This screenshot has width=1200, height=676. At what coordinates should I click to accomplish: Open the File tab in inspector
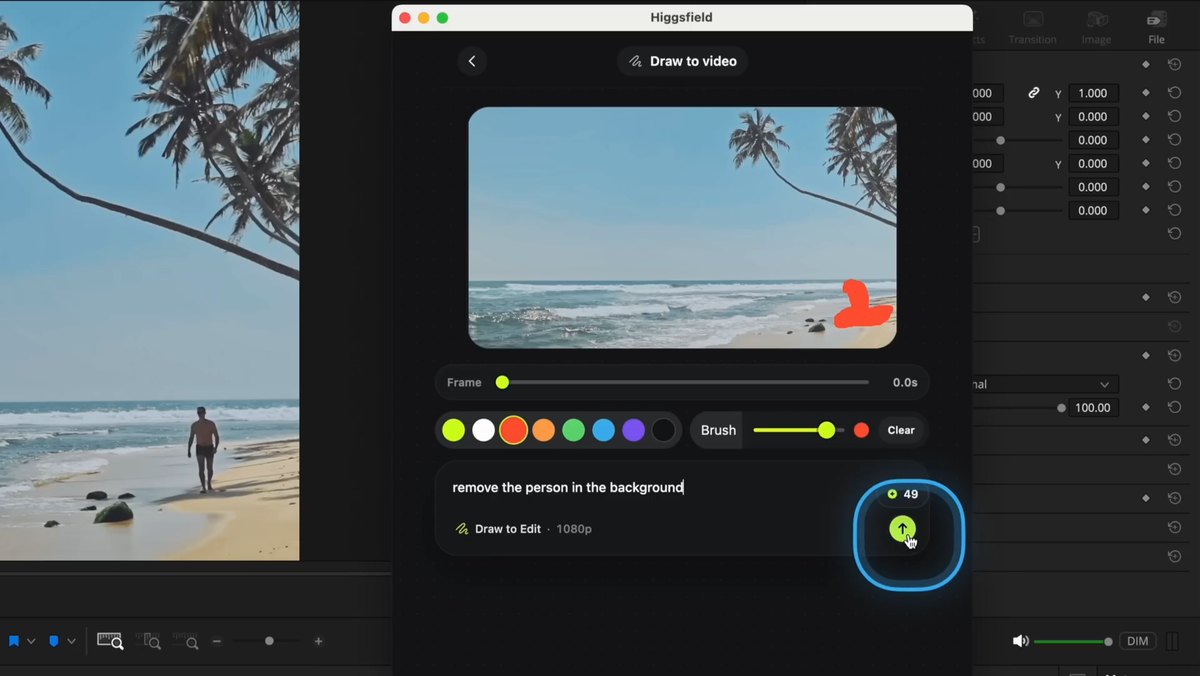tap(1156, 28)
